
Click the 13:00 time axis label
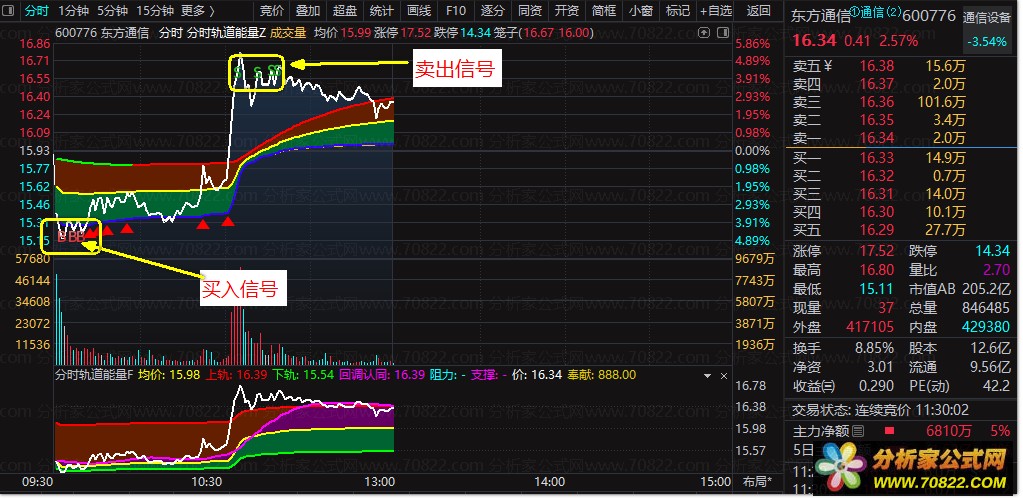click(380, 482)
